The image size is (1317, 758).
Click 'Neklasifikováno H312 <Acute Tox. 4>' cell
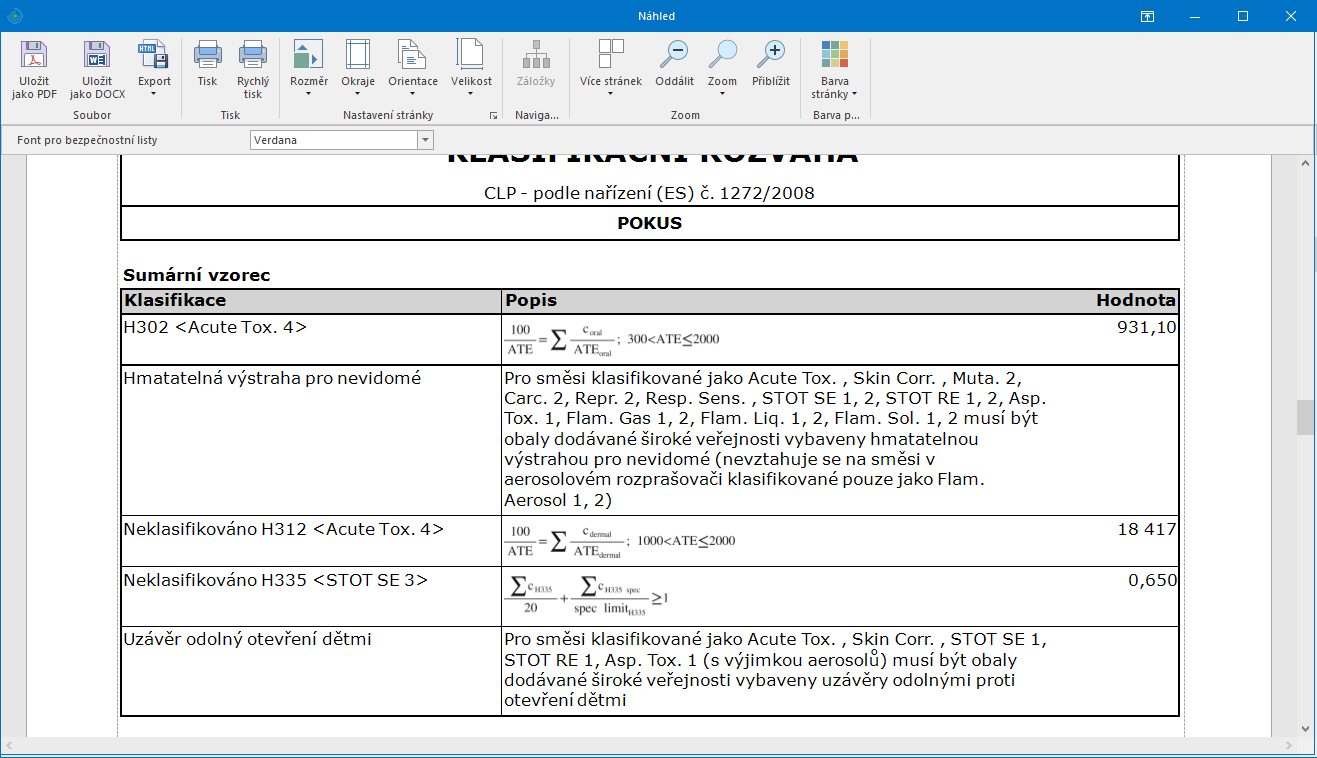click(x=311, y=541)
